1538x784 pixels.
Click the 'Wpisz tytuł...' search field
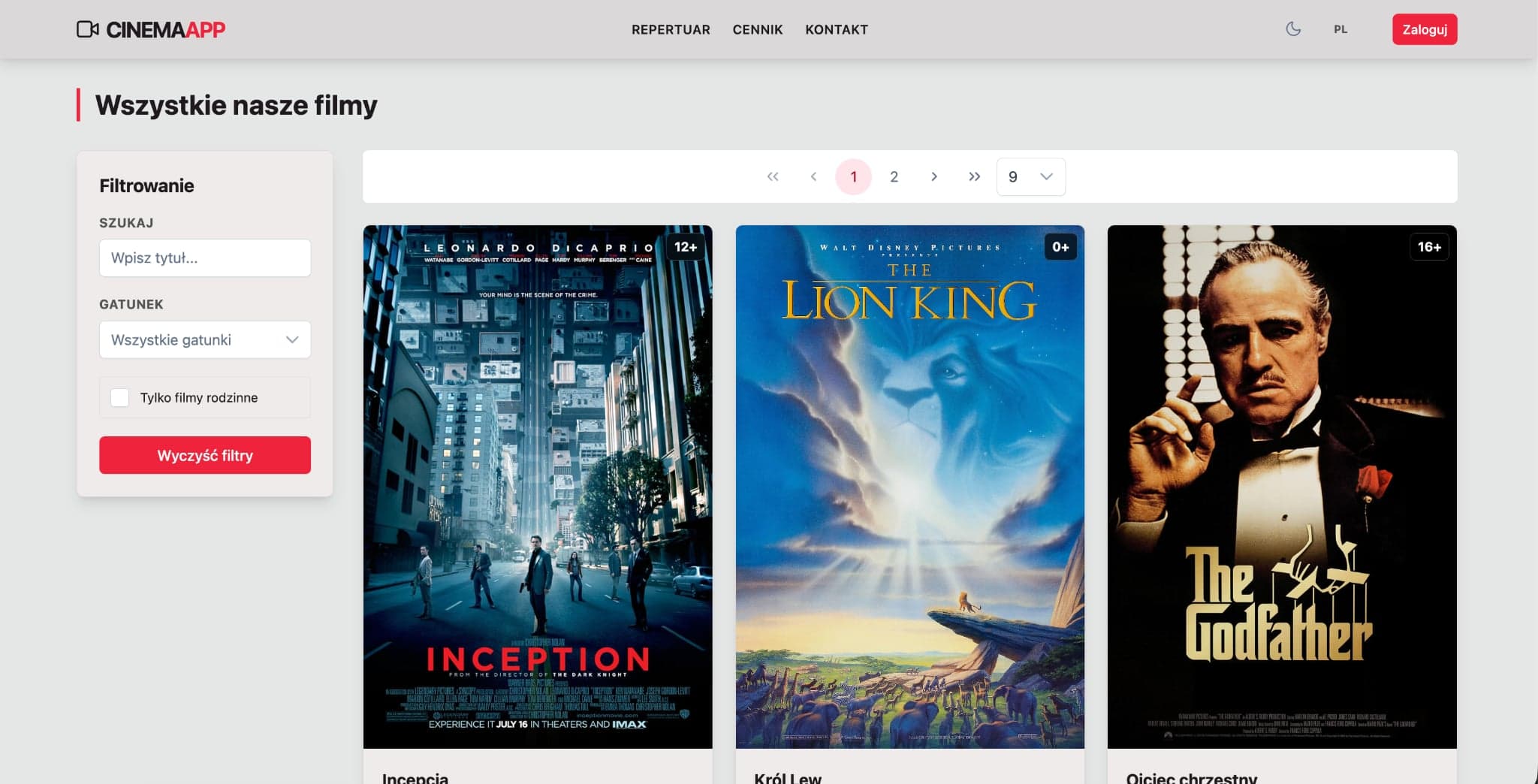click(x=204, y=258)
